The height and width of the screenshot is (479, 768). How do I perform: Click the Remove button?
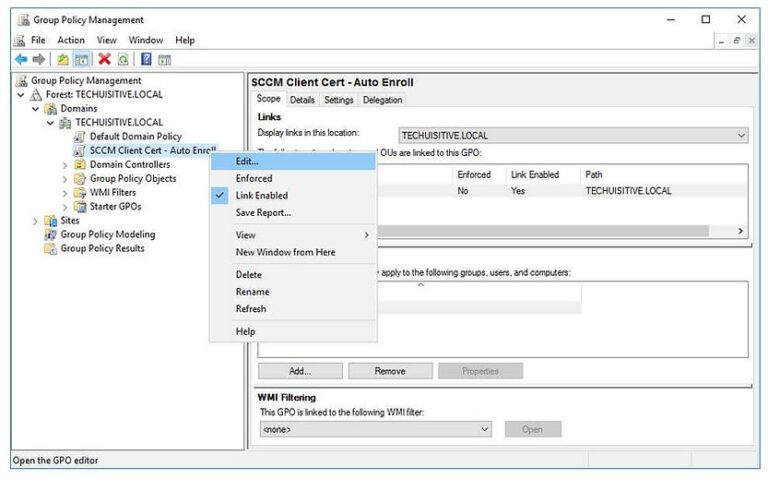click(x=389, y=370)
